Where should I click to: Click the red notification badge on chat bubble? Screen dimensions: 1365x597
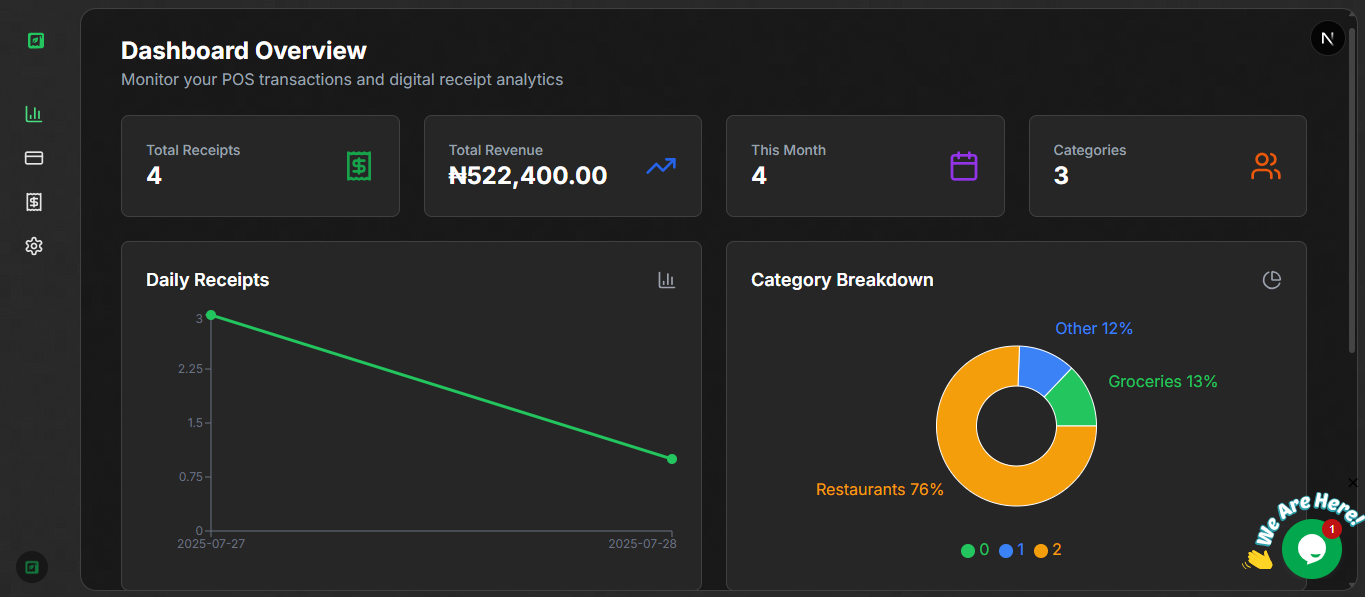(x=1331, y=529)
